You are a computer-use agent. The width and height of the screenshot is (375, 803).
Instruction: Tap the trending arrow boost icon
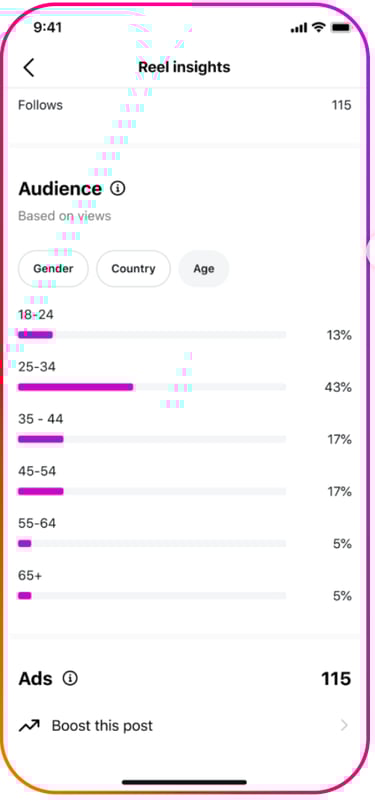point(29,726)
